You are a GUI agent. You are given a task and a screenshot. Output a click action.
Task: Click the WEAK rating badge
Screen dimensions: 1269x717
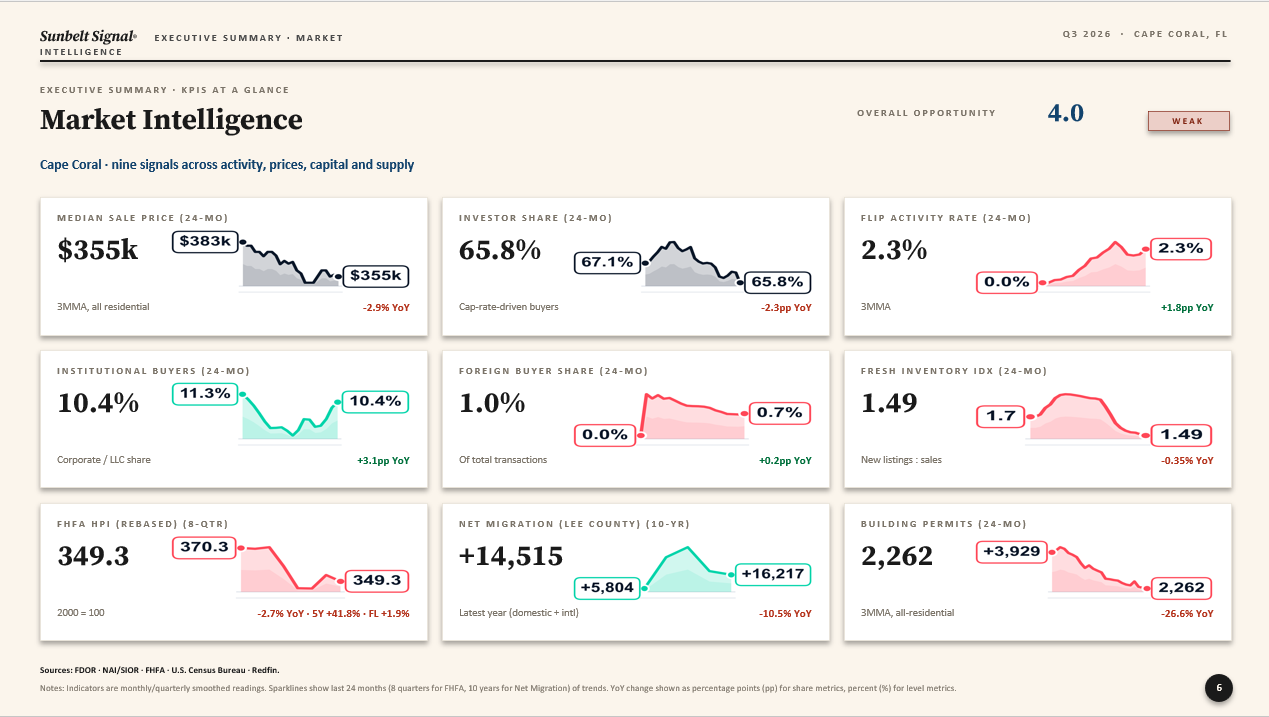pyautogui.click(x=1188, y=121)
